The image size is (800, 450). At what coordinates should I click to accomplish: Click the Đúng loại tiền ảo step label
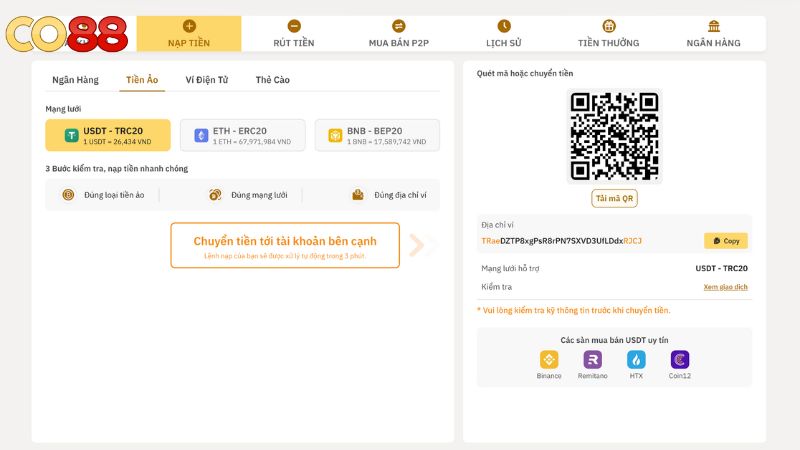[114, 195]
